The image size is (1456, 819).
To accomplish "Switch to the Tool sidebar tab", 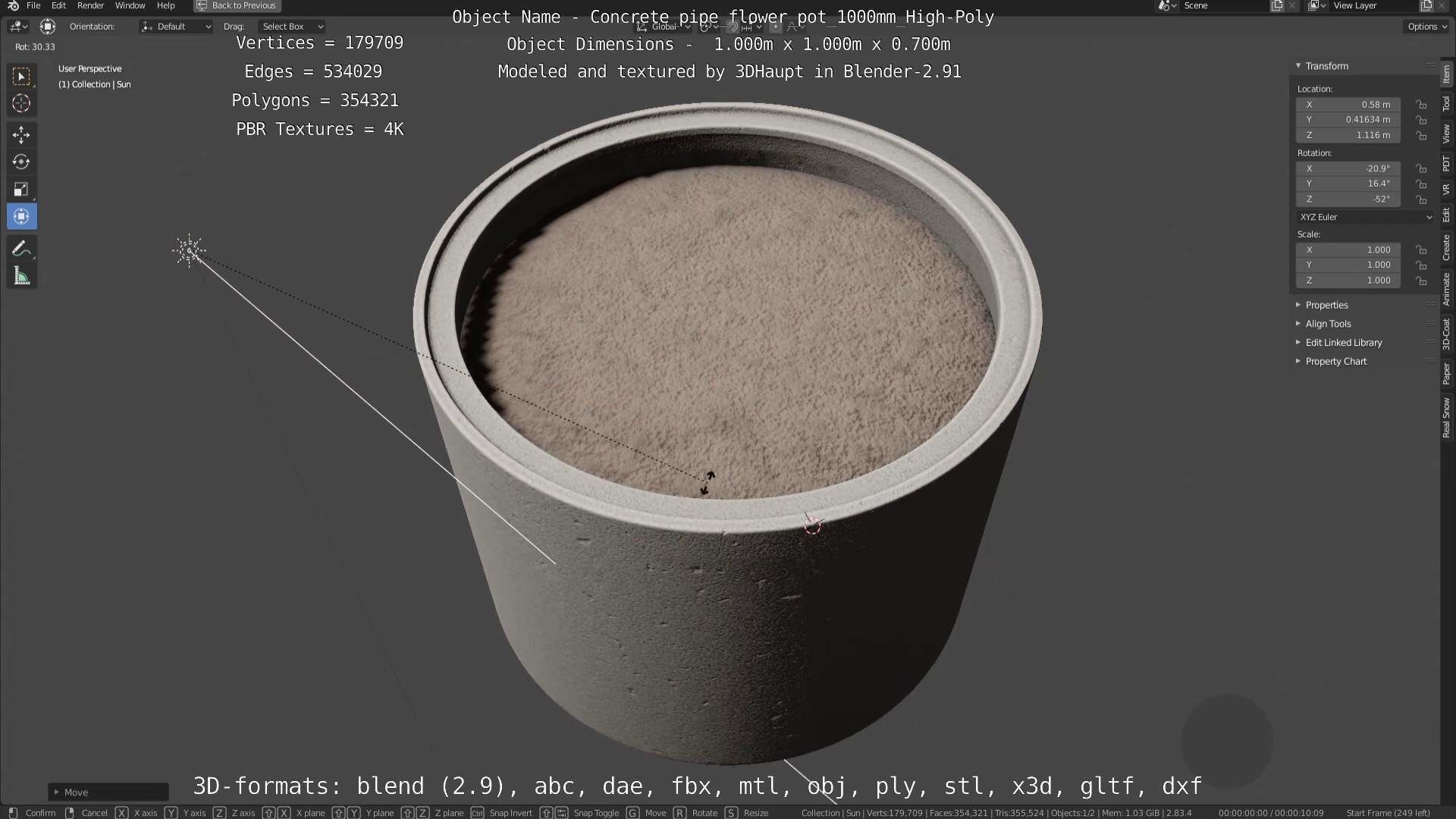I will pos(1447,104).
